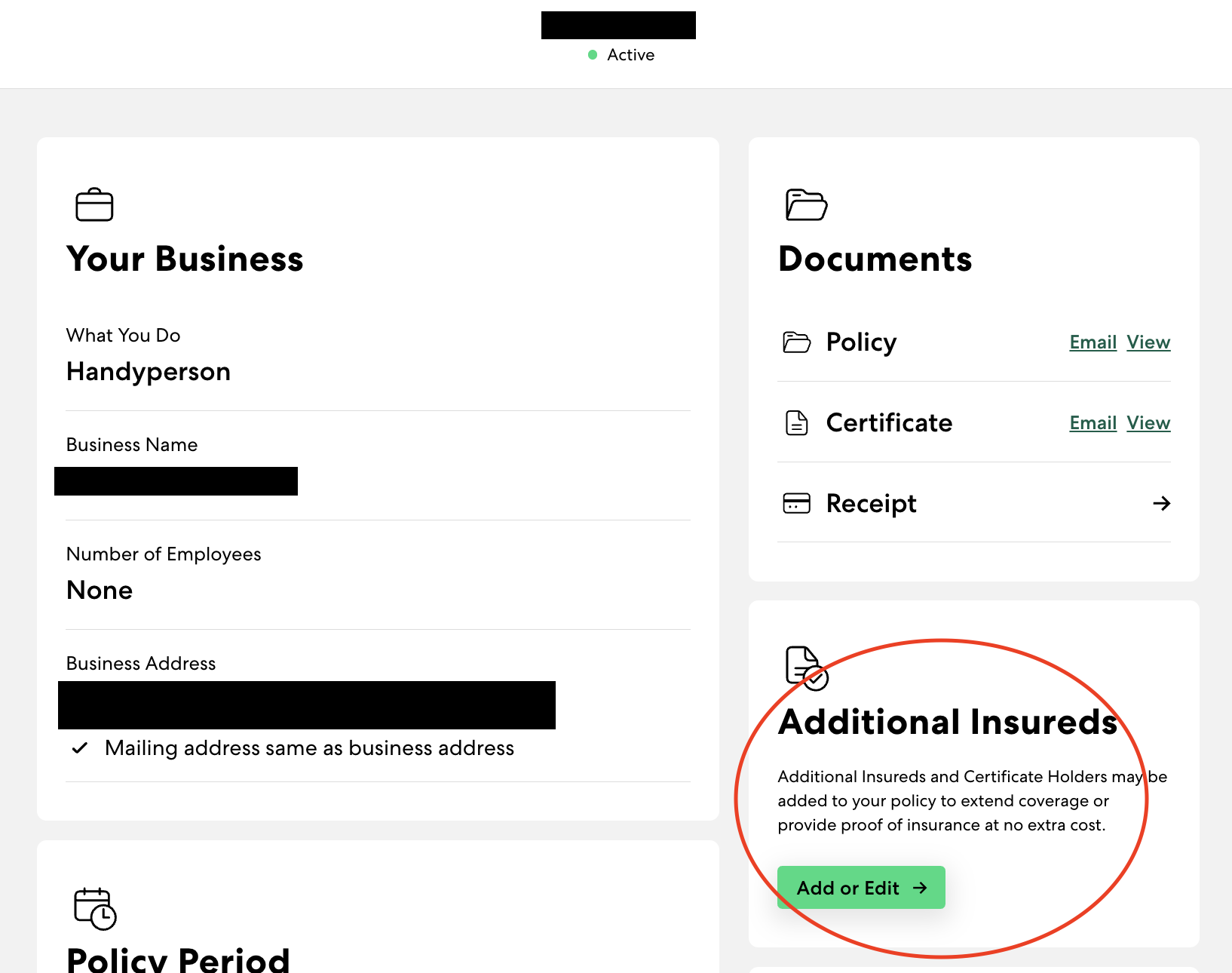
Task: Click the Additional Insureds heading
Action: (x=947, y=722)
